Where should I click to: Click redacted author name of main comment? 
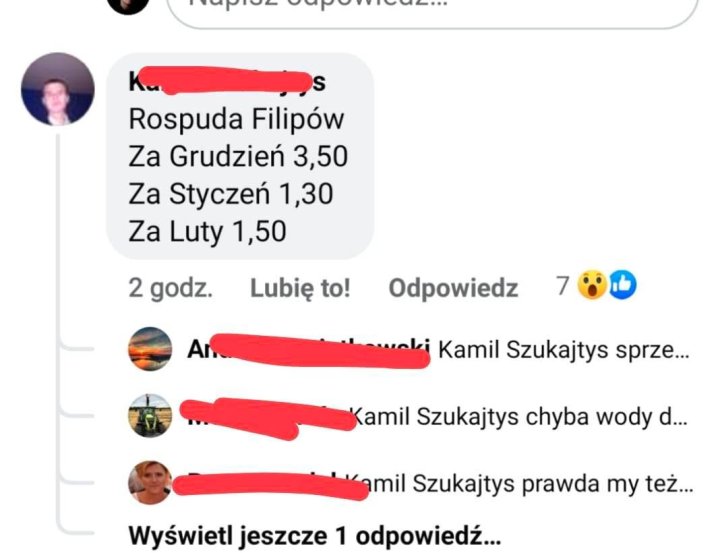227,82
